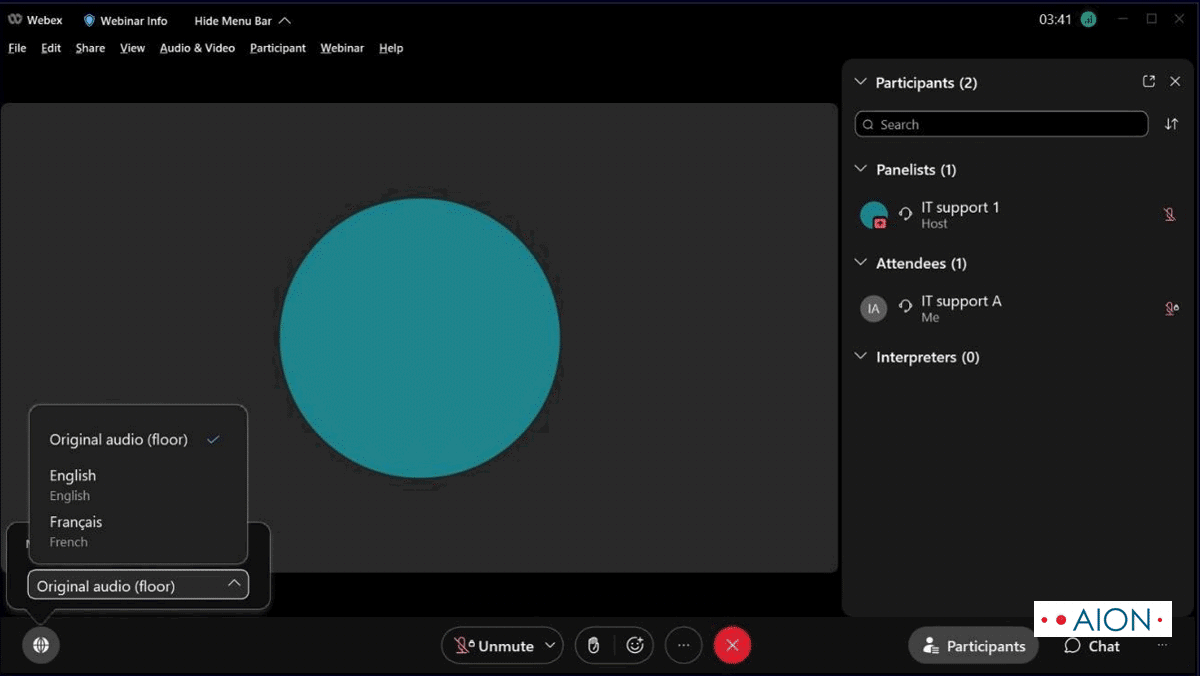Click the IA avatar

874,308
